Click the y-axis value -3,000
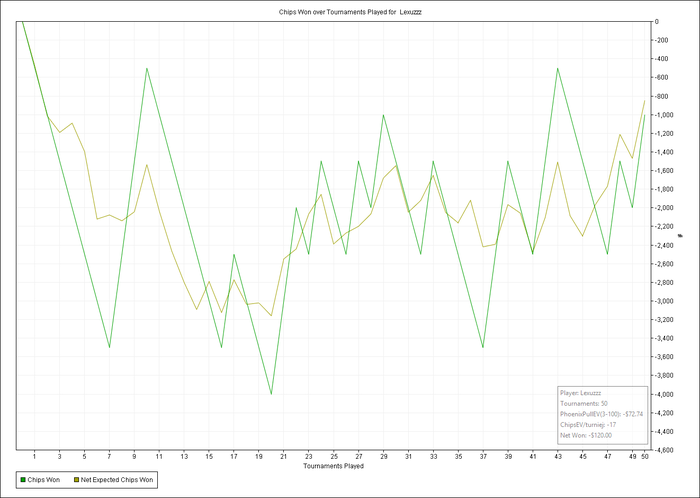This screenshot has width=700, height=498. [x=662, y=301]
